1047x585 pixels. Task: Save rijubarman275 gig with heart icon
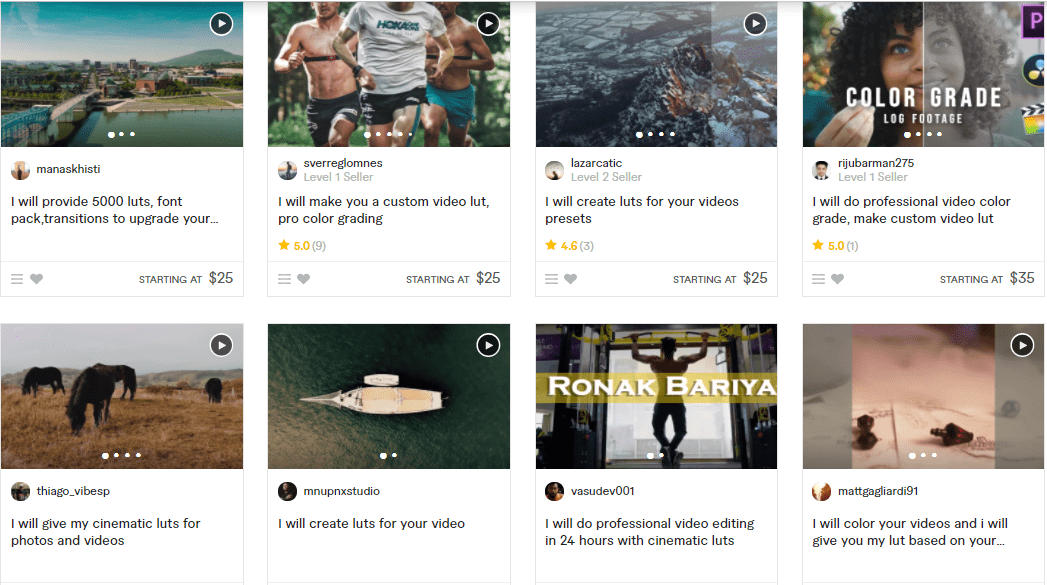pyautogui.click(x=837, y=279)
